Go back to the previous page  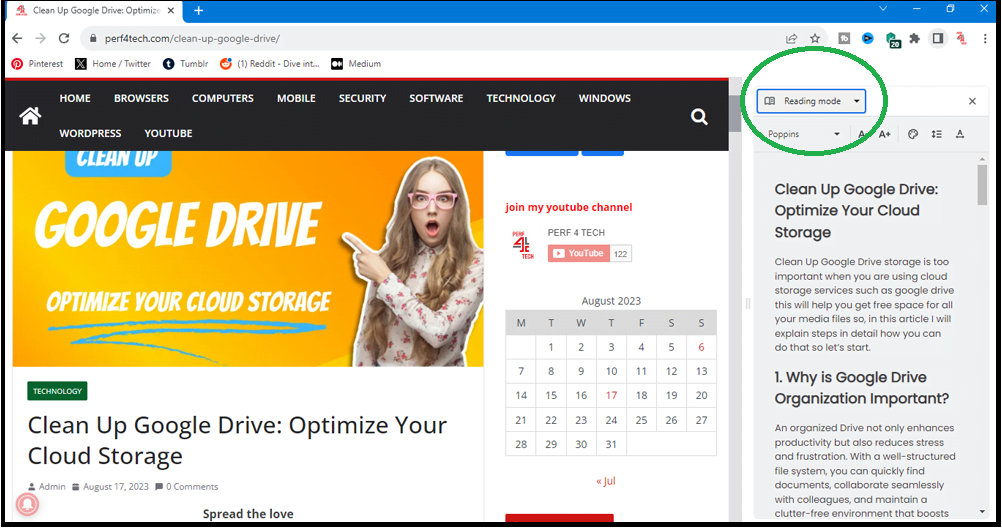pyautogui.click(x=17, y=38)
